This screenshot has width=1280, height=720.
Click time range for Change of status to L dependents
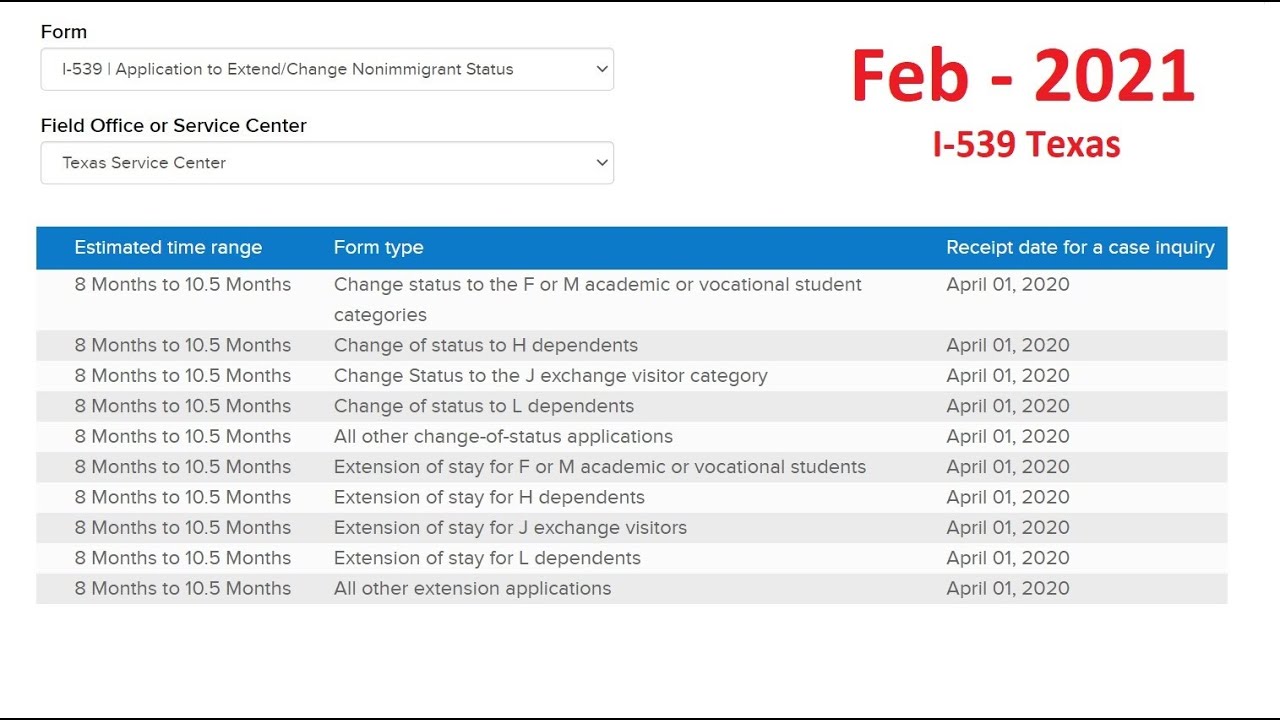183,406
